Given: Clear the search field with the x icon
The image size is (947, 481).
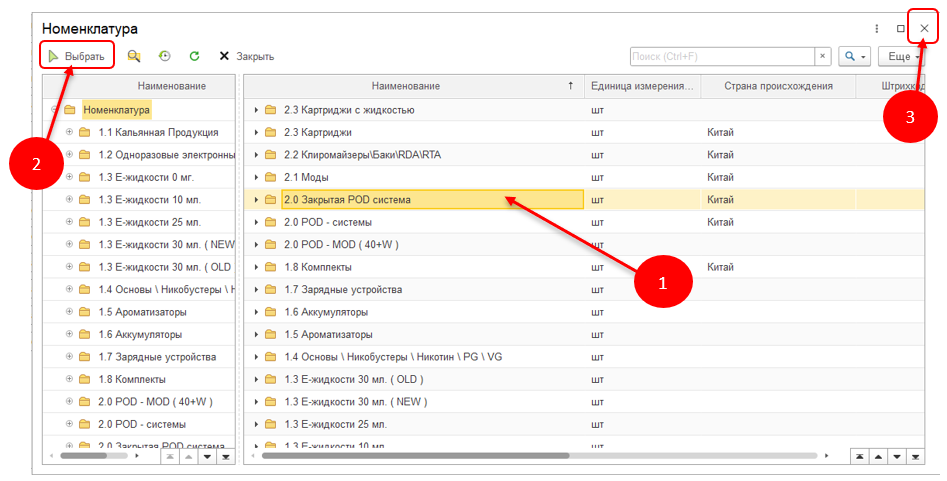Looking at the screenshot, I should coord(822,56).
